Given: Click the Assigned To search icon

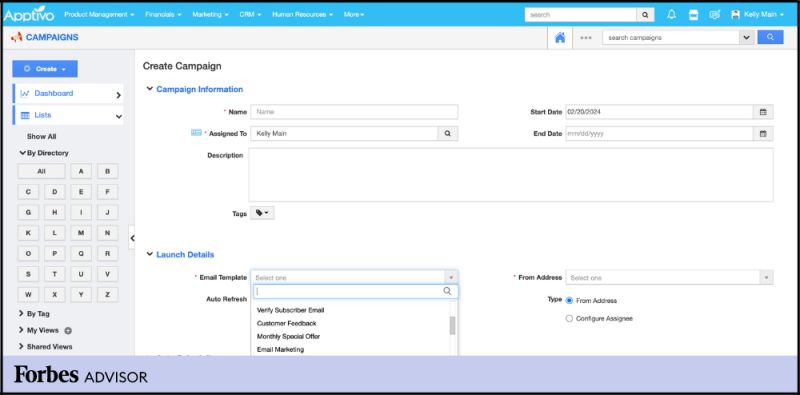Looking at the screenshot, I should 447,134.
